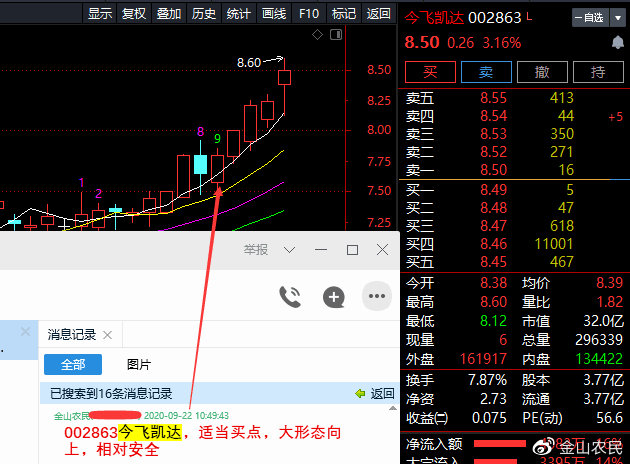The image size is (630, 464).
Task: Click the 已搜索到16条消息记录 text
Action: tap(111, 393)
